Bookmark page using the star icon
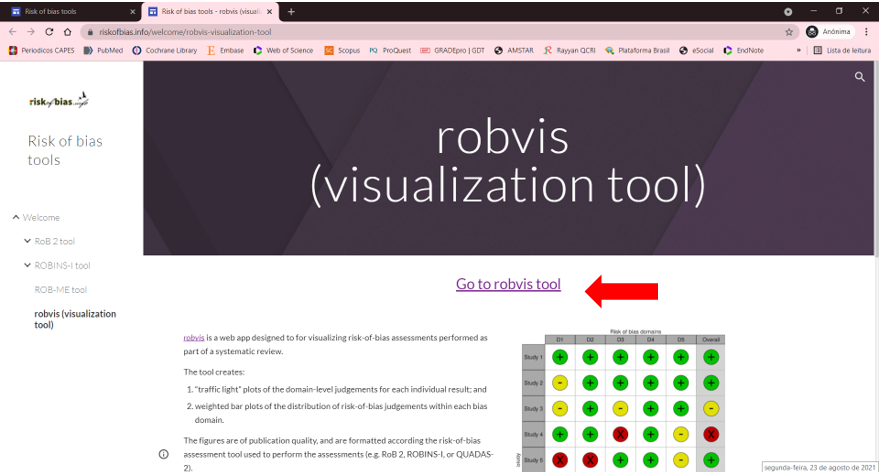The height and width of the screenshot is (476, 881). click(x=789, y=32)
